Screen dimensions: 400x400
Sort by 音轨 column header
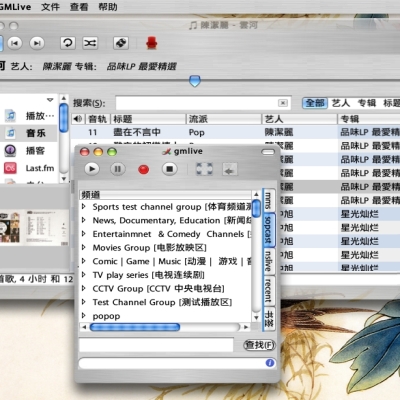point(98,119)
